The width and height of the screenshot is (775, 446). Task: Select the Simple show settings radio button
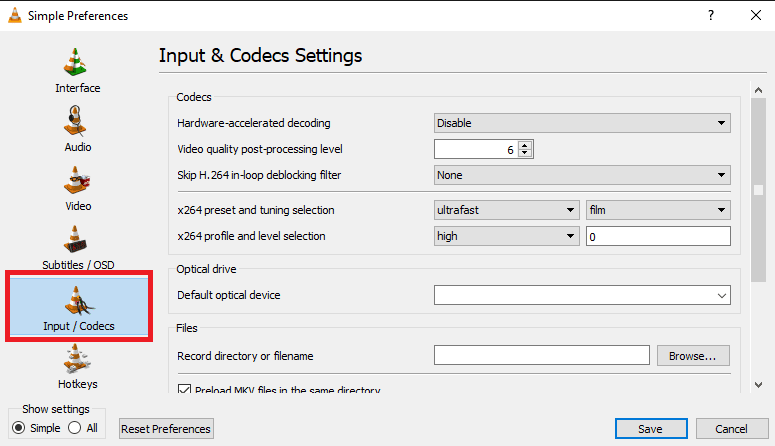[x=18, y=428]
